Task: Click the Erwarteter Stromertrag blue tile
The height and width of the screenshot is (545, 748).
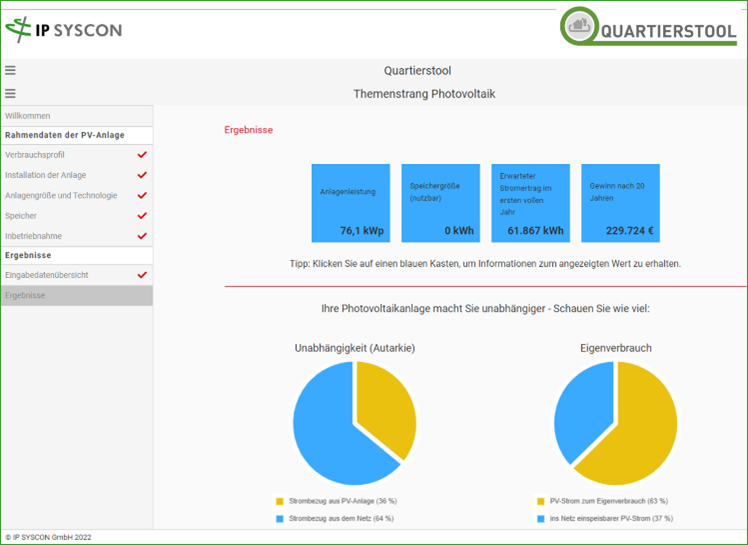Action: pos(530,203)
